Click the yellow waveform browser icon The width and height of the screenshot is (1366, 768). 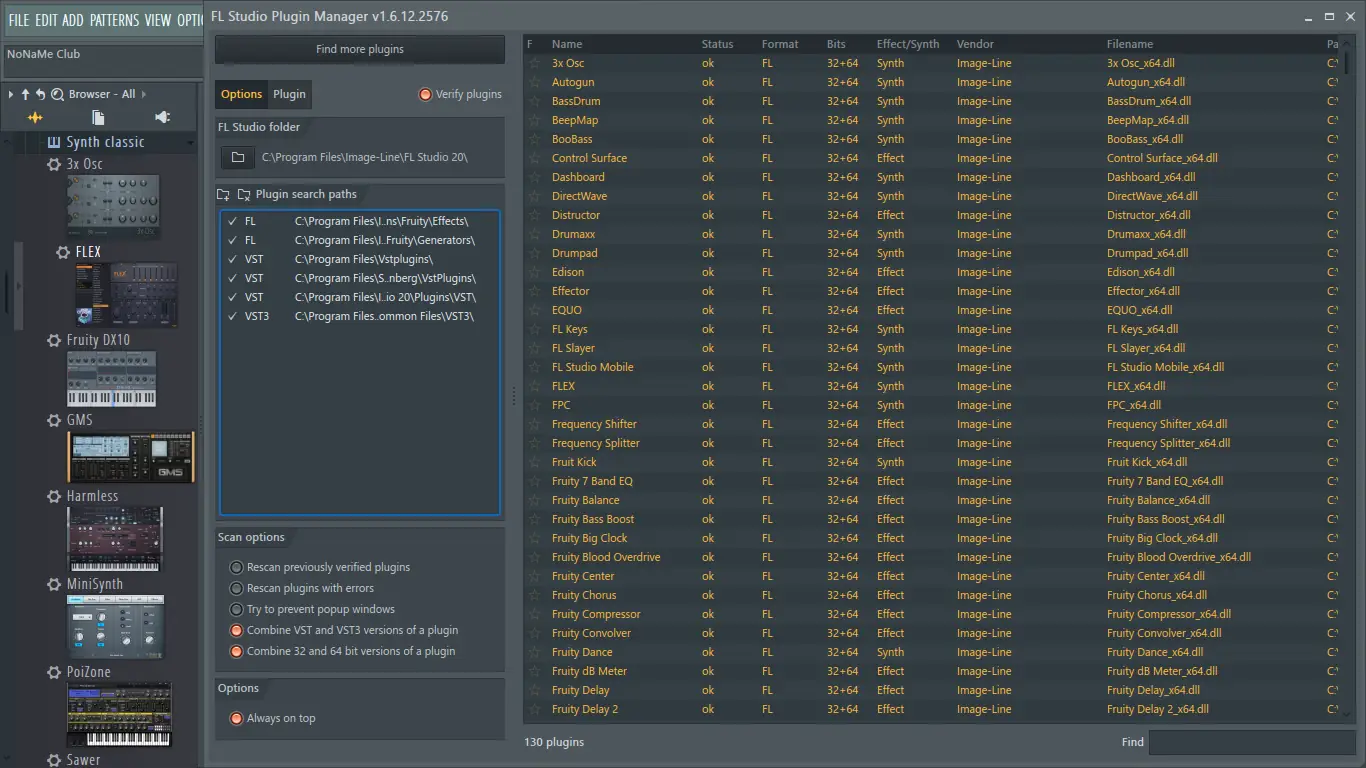pos(35,118)
